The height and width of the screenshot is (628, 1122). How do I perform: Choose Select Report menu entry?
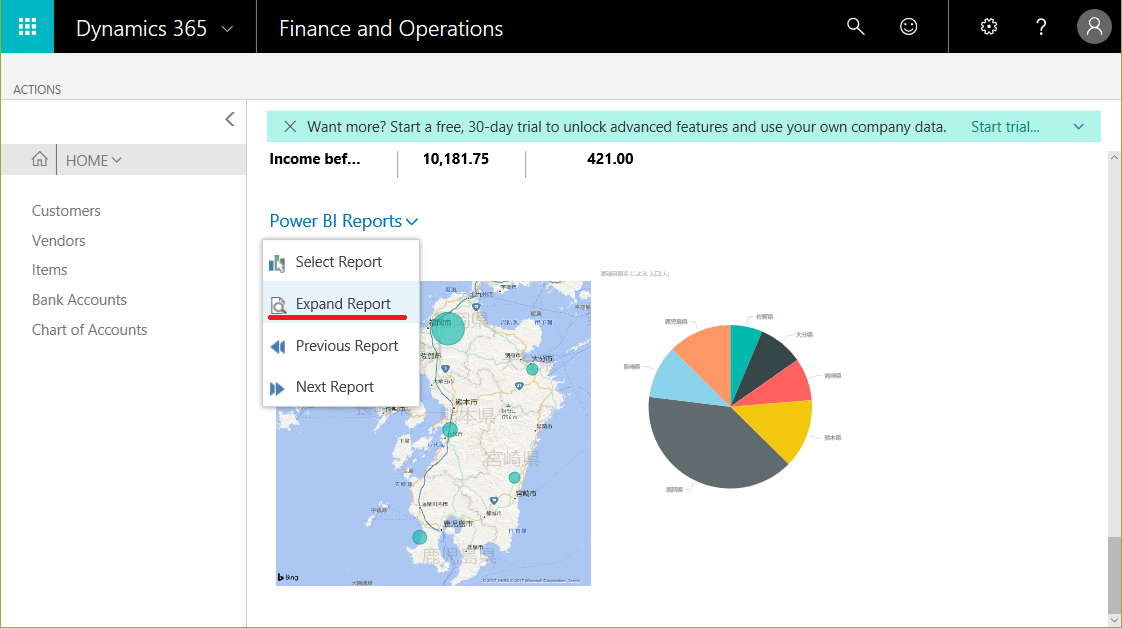point(341,262)
